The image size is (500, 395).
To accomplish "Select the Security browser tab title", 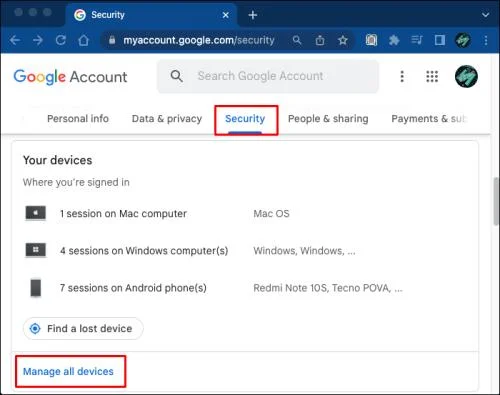I will click(x=108, y=15).
